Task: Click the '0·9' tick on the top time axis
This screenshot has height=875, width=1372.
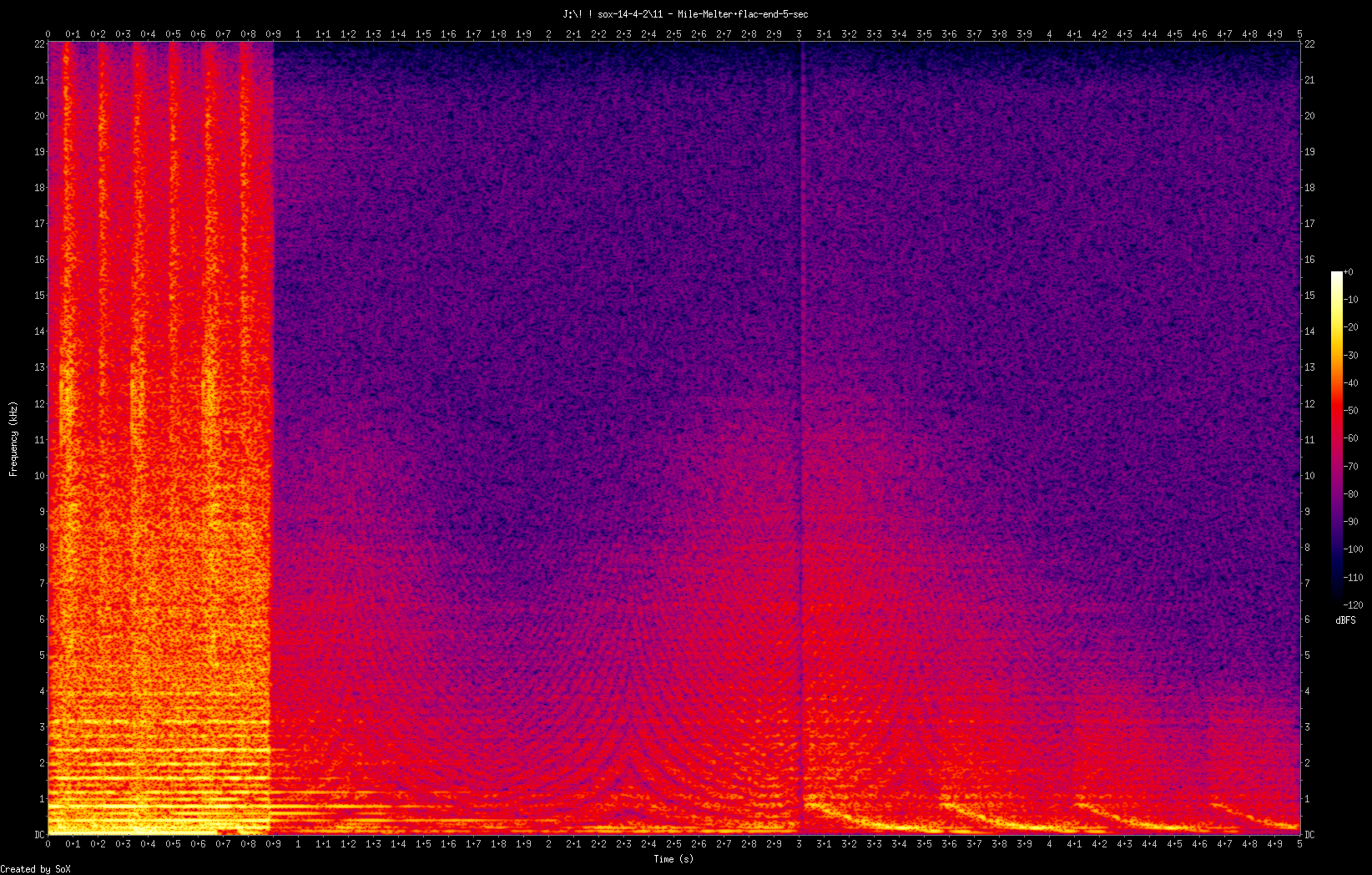Action: pyautogui.click(x=273, y=34)
